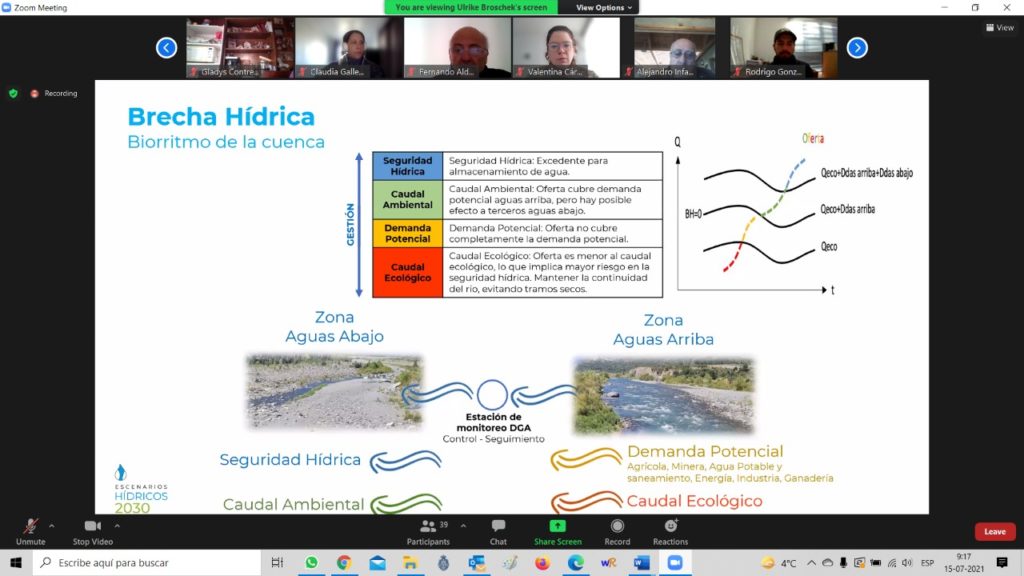Click the green Share Screen icon
This screenshot has width=1024, height=576.
click(x=557, y=527)
